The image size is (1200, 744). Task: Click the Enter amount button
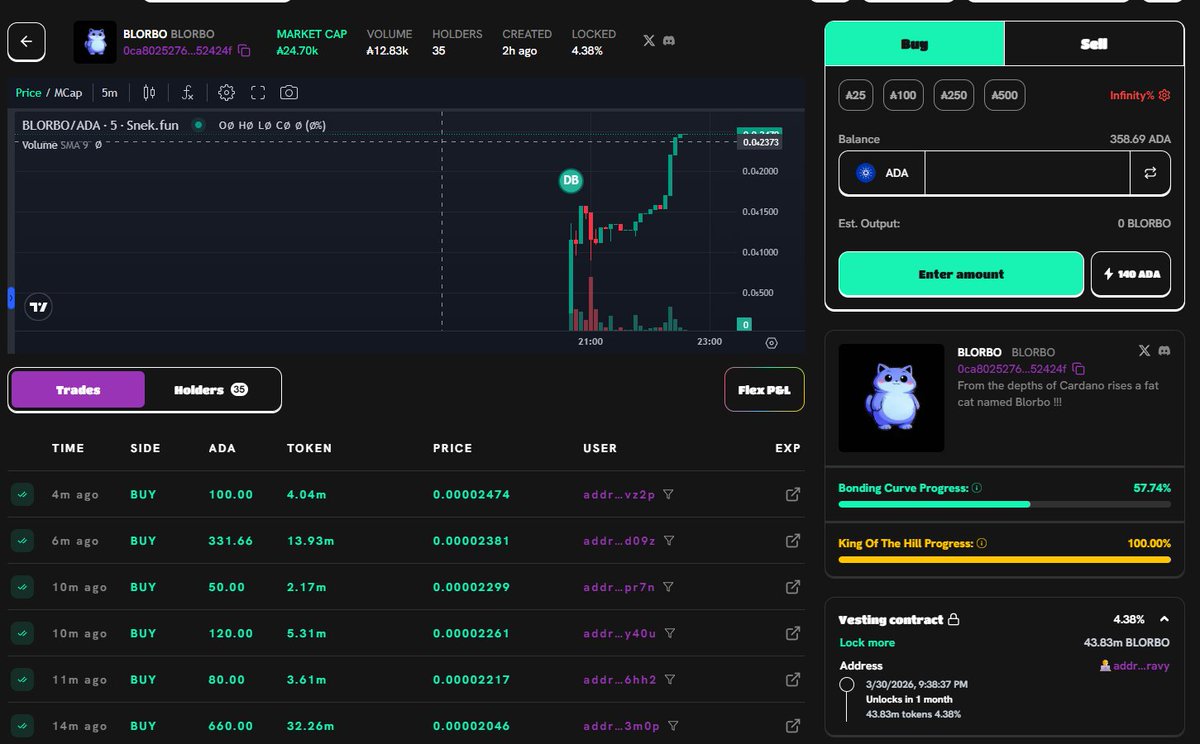click(961, 274)
